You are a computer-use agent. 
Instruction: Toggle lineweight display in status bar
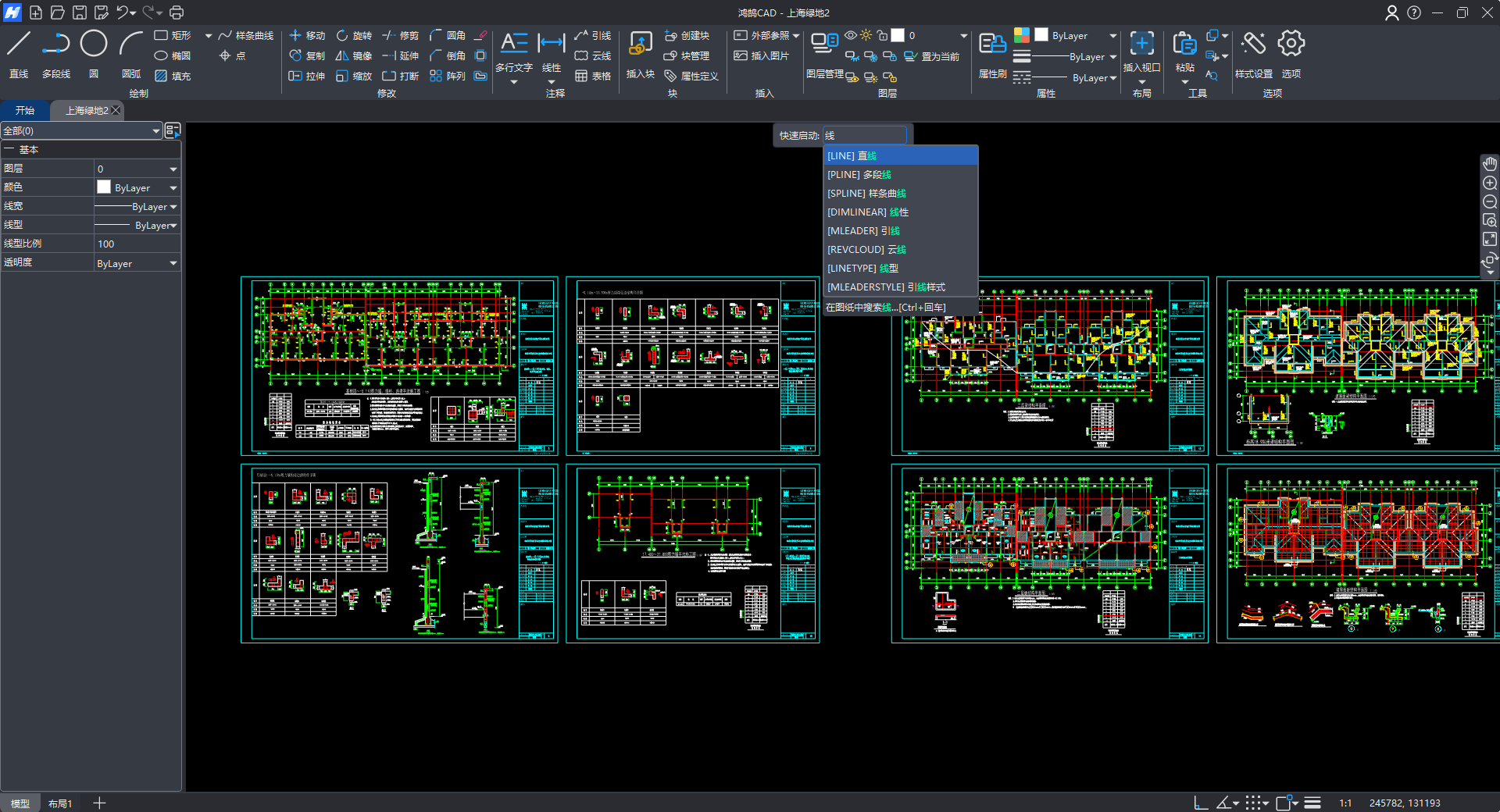[x=1312, y=803]
